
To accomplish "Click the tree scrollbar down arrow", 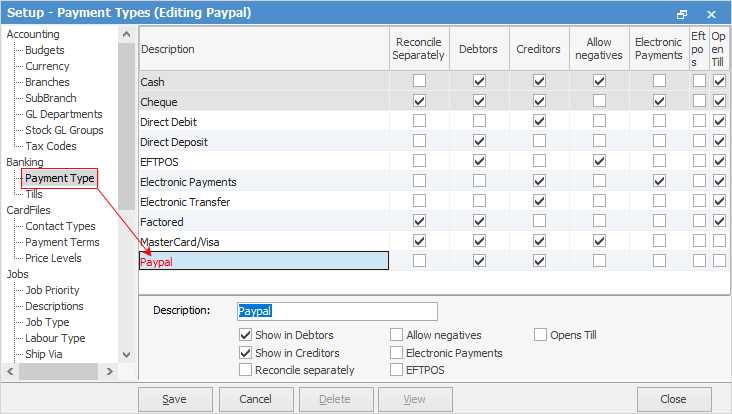I will tap(126, 355).
